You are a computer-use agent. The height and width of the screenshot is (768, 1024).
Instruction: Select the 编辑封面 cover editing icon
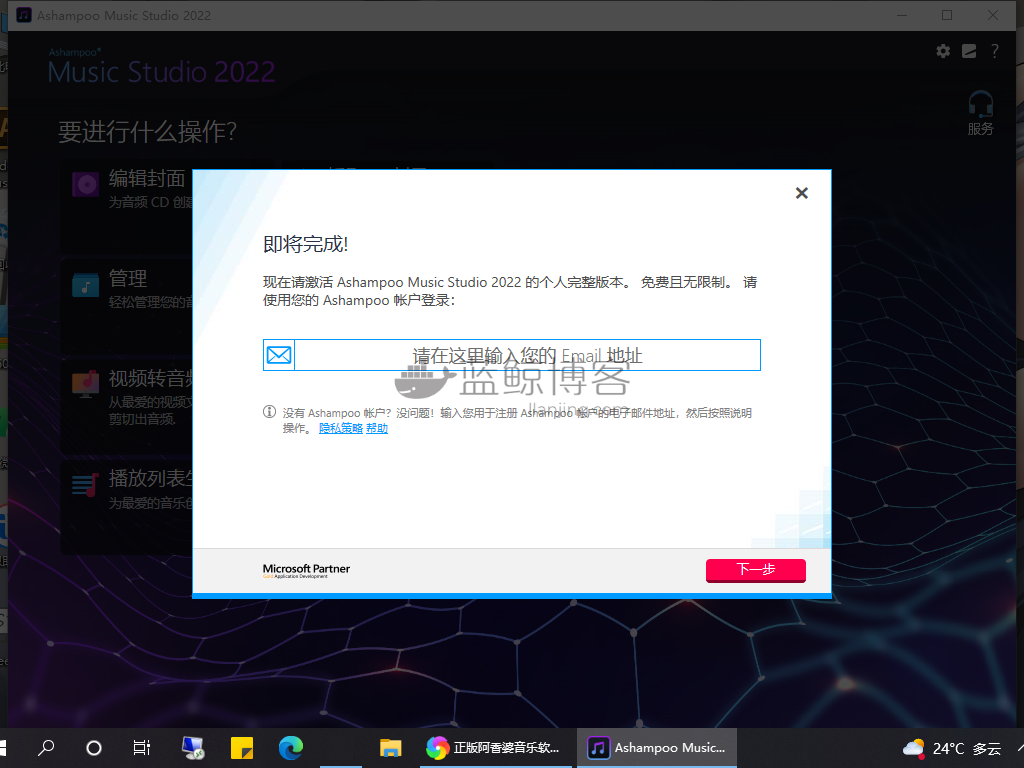pyautogui.click(x=85, y=184)
